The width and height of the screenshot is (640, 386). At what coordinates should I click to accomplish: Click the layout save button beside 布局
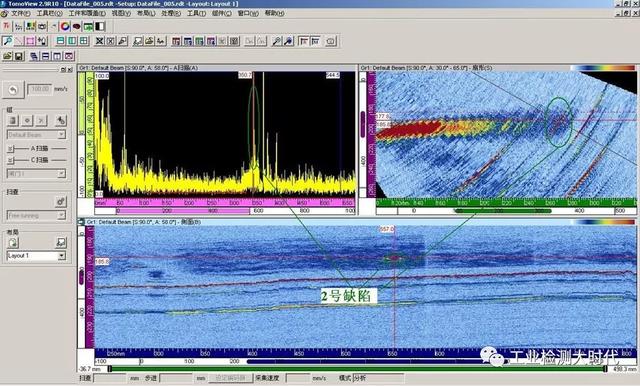(61, 243)
